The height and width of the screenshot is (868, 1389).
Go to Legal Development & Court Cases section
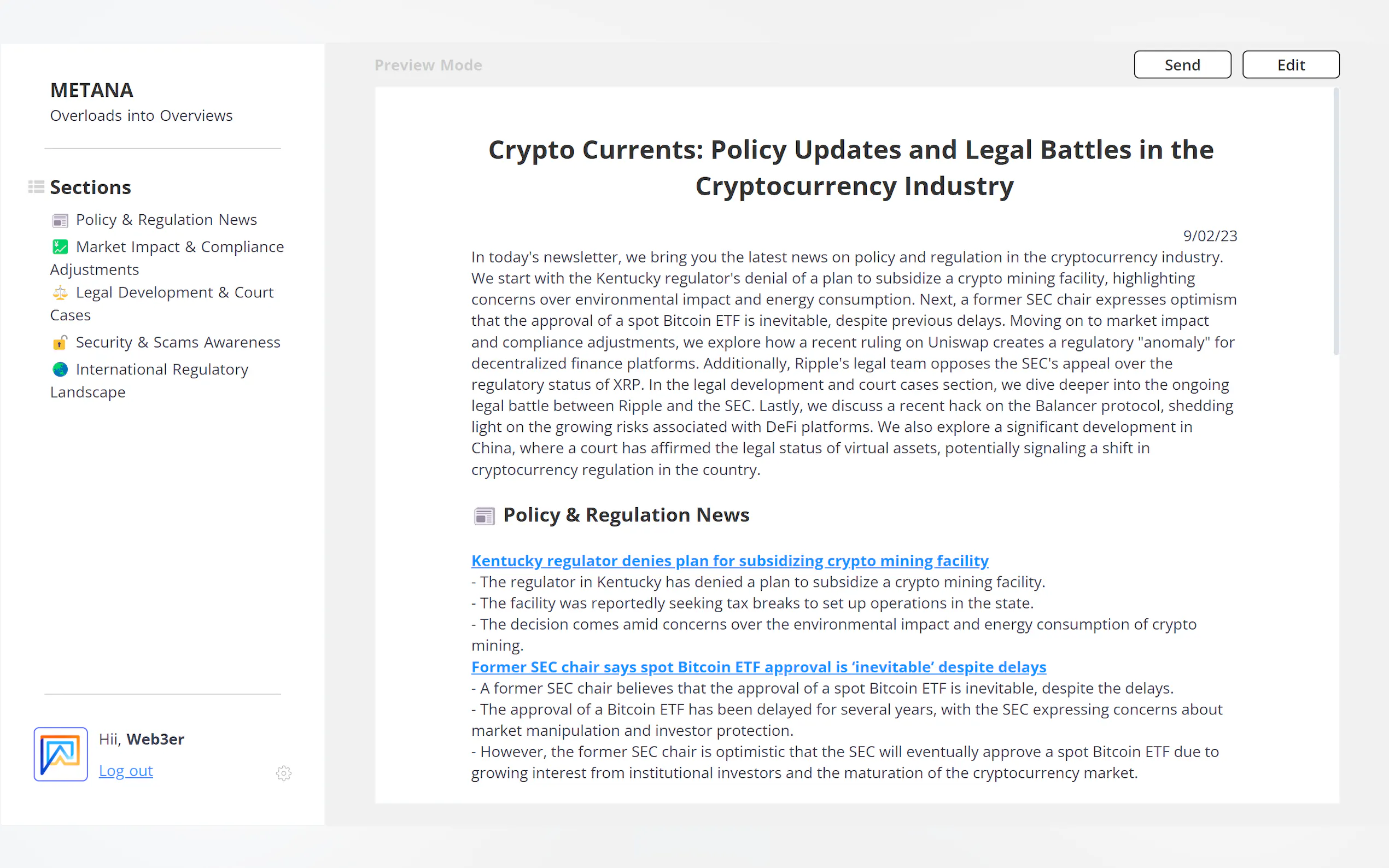point(174,293)
